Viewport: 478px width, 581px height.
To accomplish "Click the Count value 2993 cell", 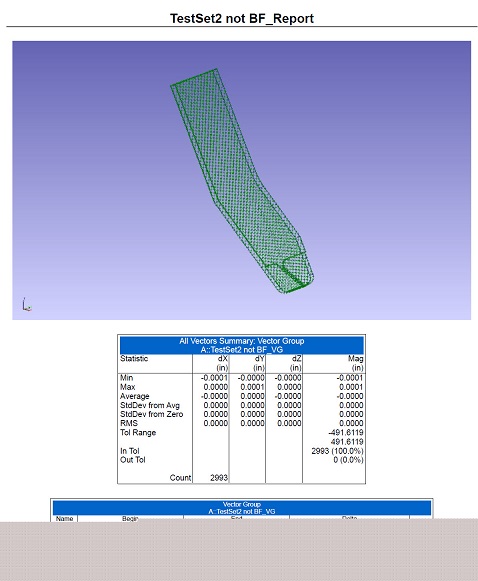I will point(219,478).
